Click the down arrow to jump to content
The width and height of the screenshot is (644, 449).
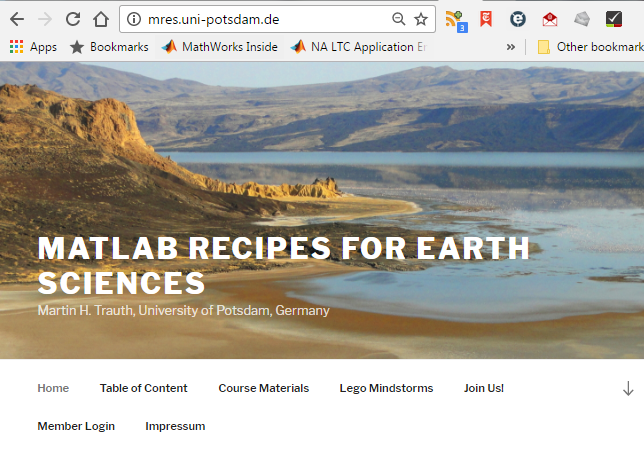pyautogui.click(x=628, y=388)
